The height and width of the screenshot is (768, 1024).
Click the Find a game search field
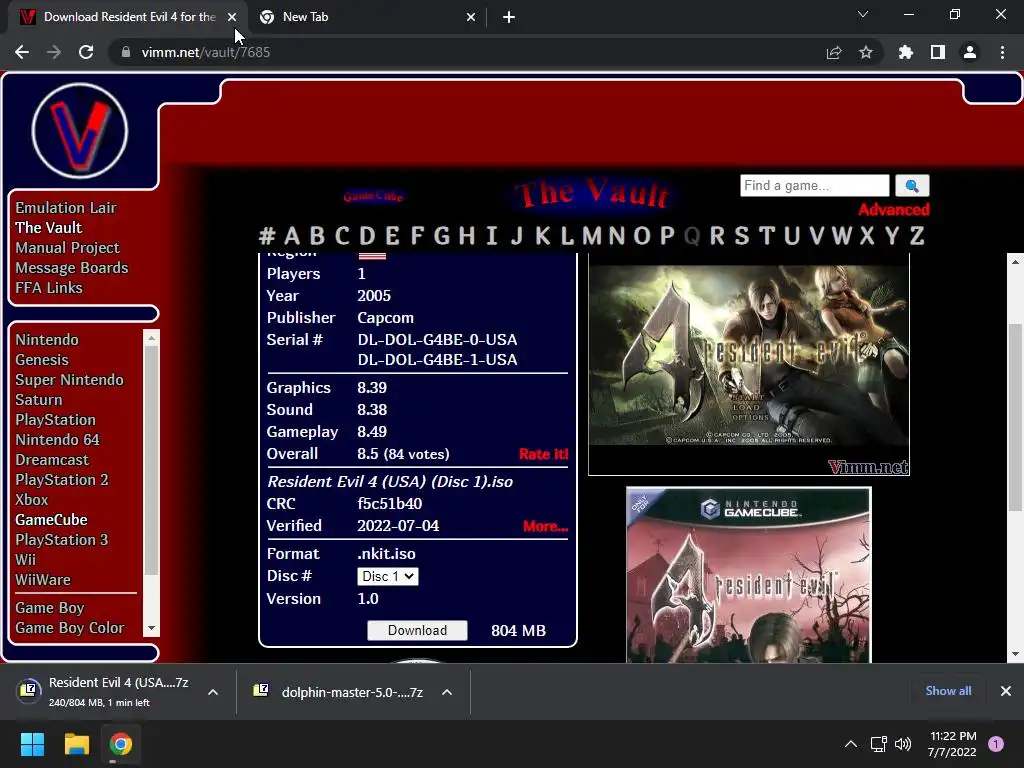point(814,185)
